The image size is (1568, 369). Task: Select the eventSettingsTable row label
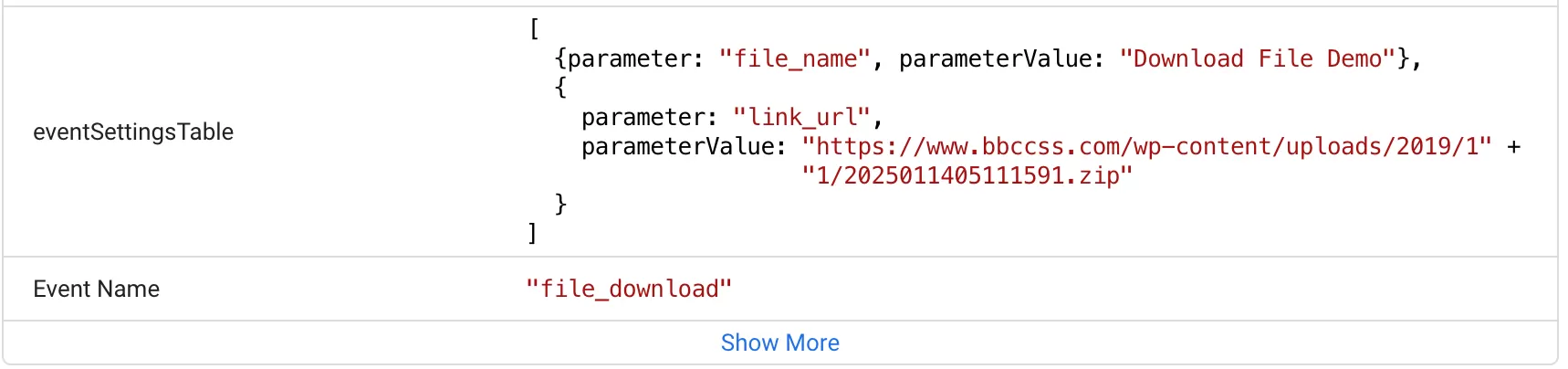[133, 132]
